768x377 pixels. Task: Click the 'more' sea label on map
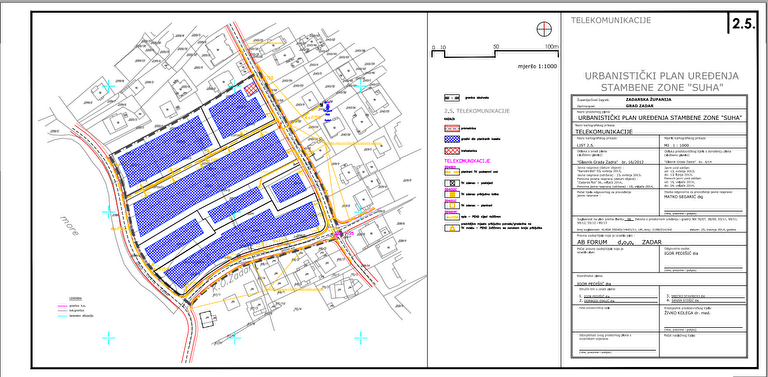click(69, 225)
